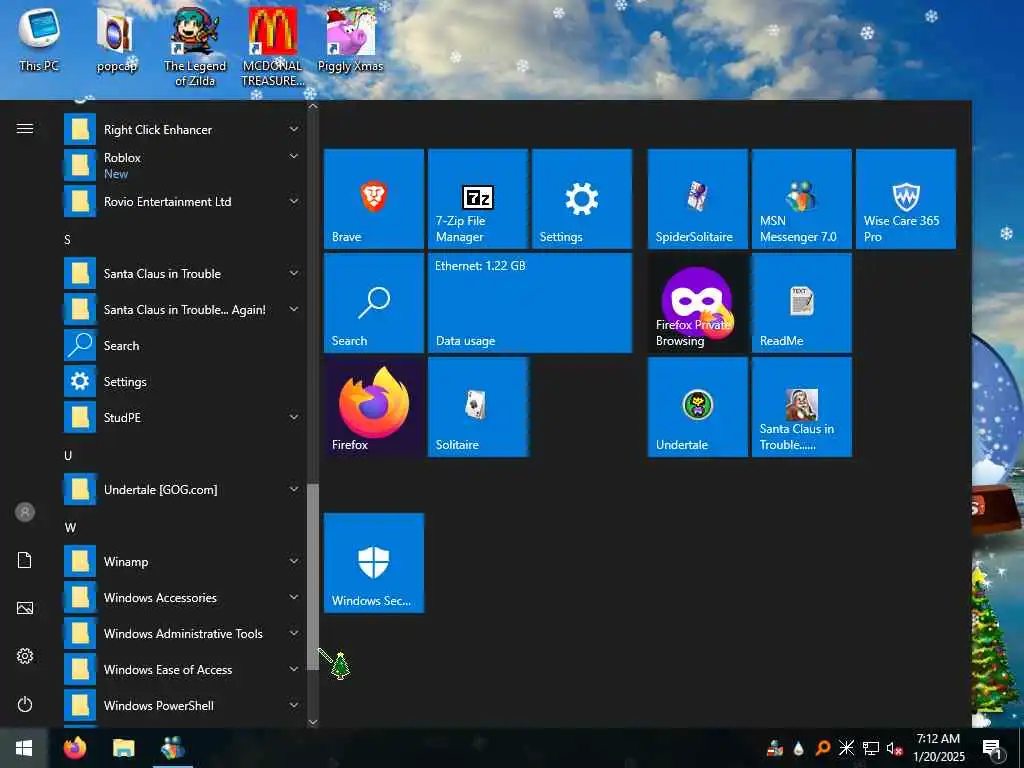The image size is (1024, 768).
Task: Open the Data usage Ethernet tile
Action: (x=530, y=303)
